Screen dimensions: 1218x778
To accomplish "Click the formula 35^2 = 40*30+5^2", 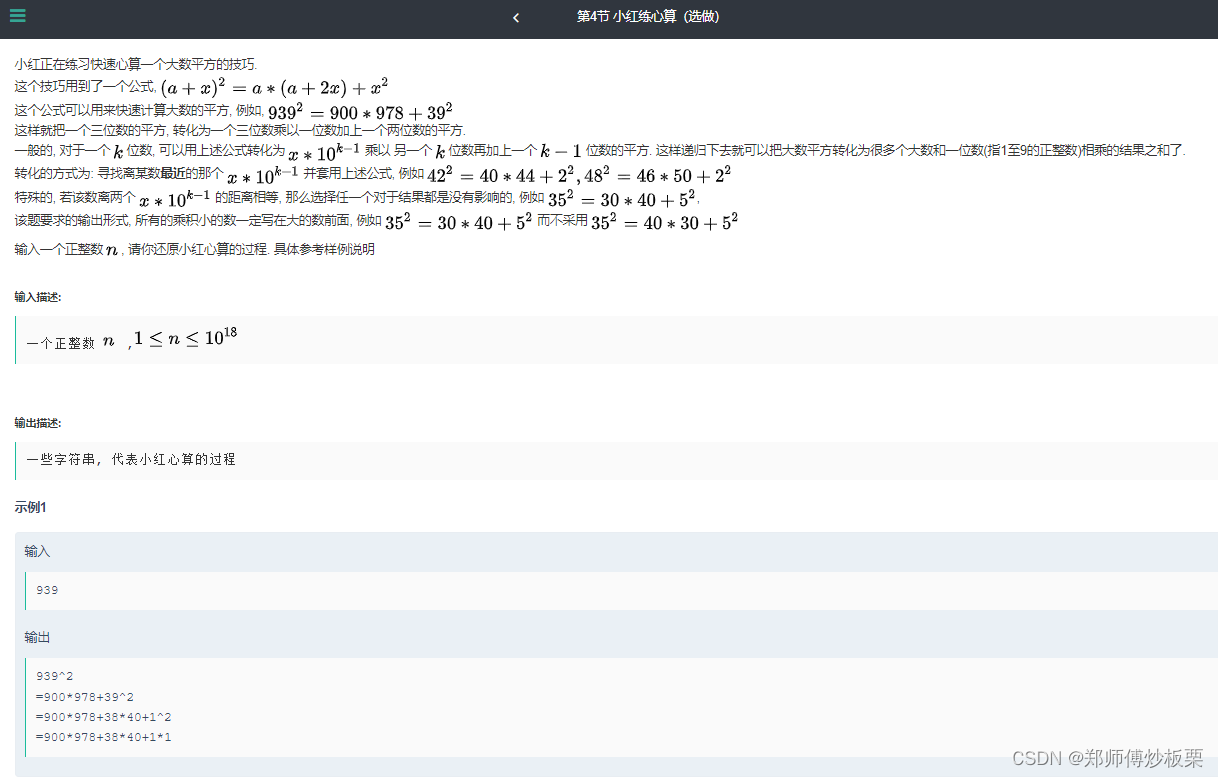I will point(664,221).
